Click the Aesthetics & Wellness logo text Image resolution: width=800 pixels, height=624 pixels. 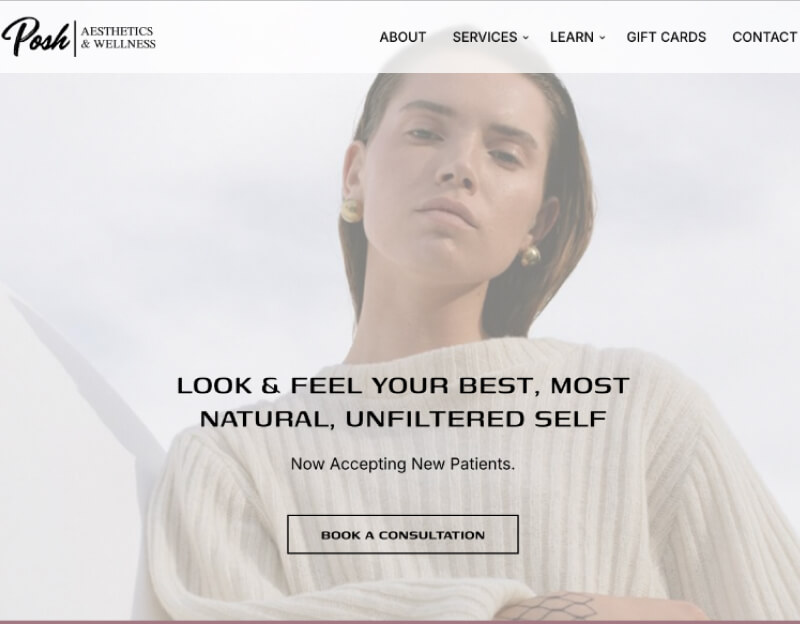pyautogui.click(x=118, y=38)
